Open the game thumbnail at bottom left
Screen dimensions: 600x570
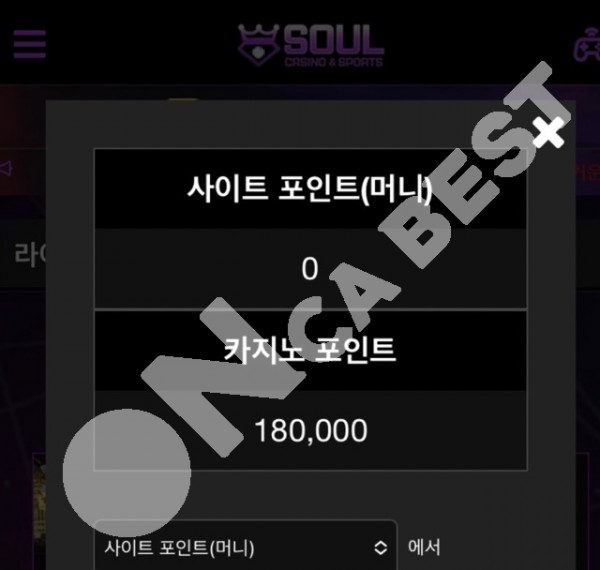(x=39, y=511)
